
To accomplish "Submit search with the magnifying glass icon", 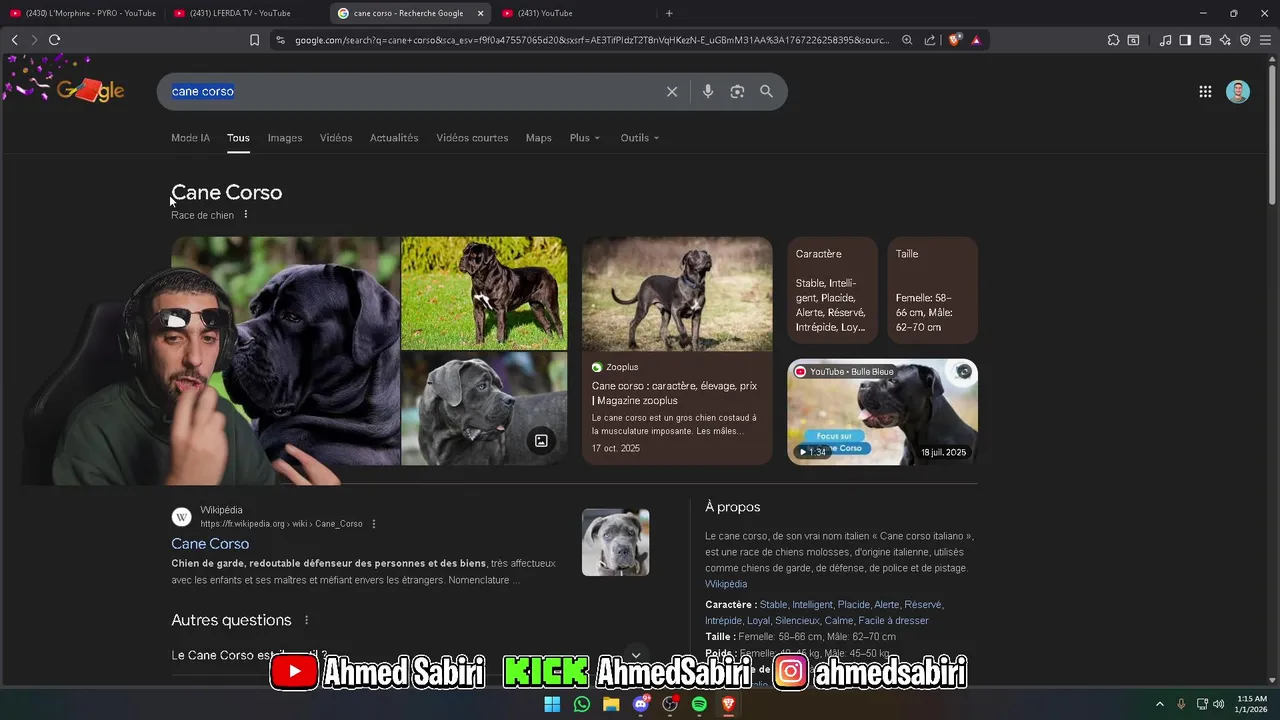I will pos(766,91).
